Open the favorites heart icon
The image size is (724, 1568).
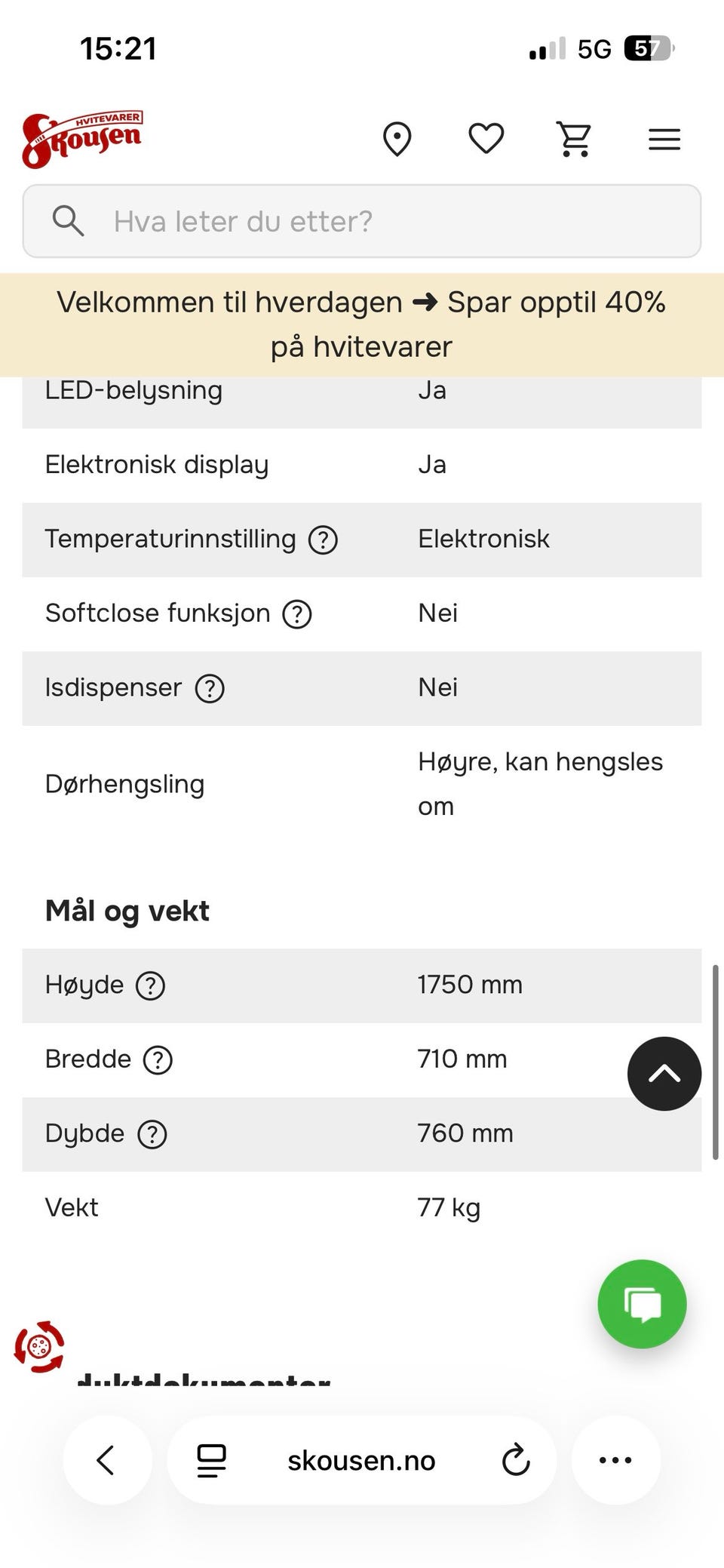tap(486, 139)
